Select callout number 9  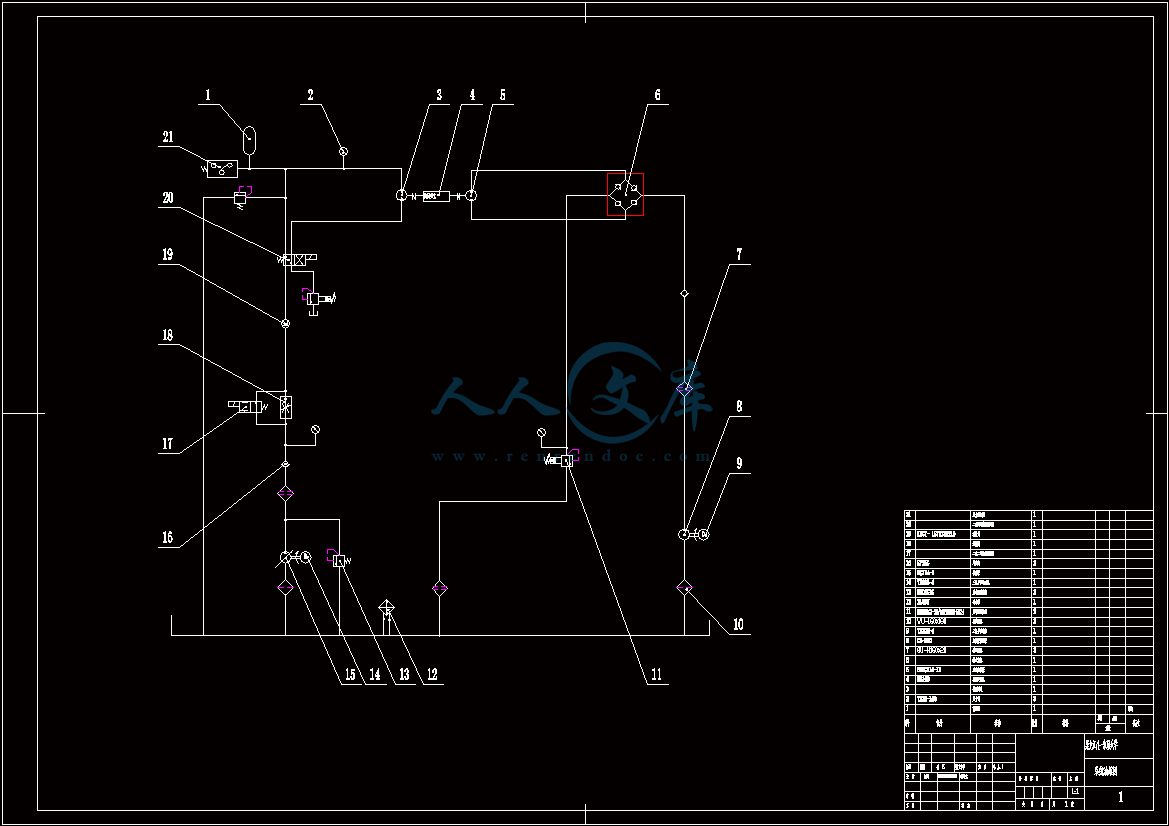point(740,463)
